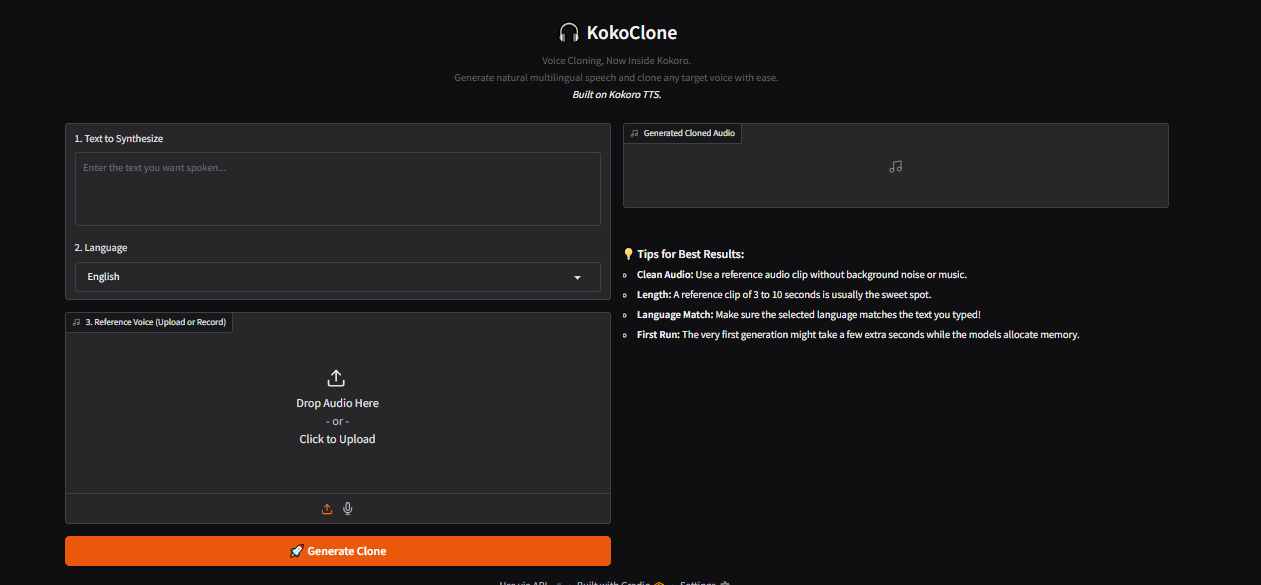This screenshot has width=1261, height=585.
Task: Select the Generated Cloned Audio tab
Action: pyautogui.click(x=682, y=132)
